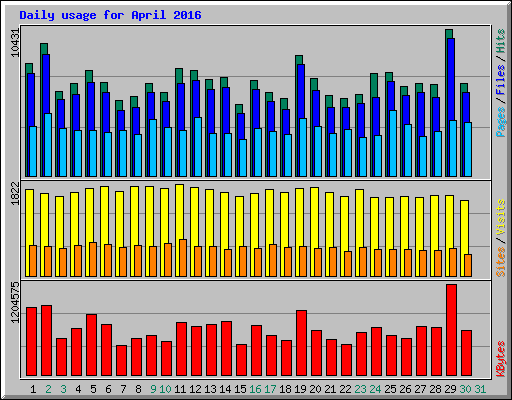The width and height of the screenshot is (512, 400).
Task: Click day 19 on the x-axis
Action: tap(300, 389)
